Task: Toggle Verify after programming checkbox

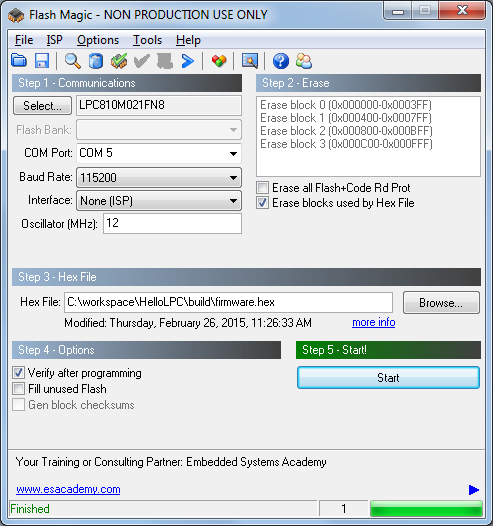Action: click(x=18, y=373)
